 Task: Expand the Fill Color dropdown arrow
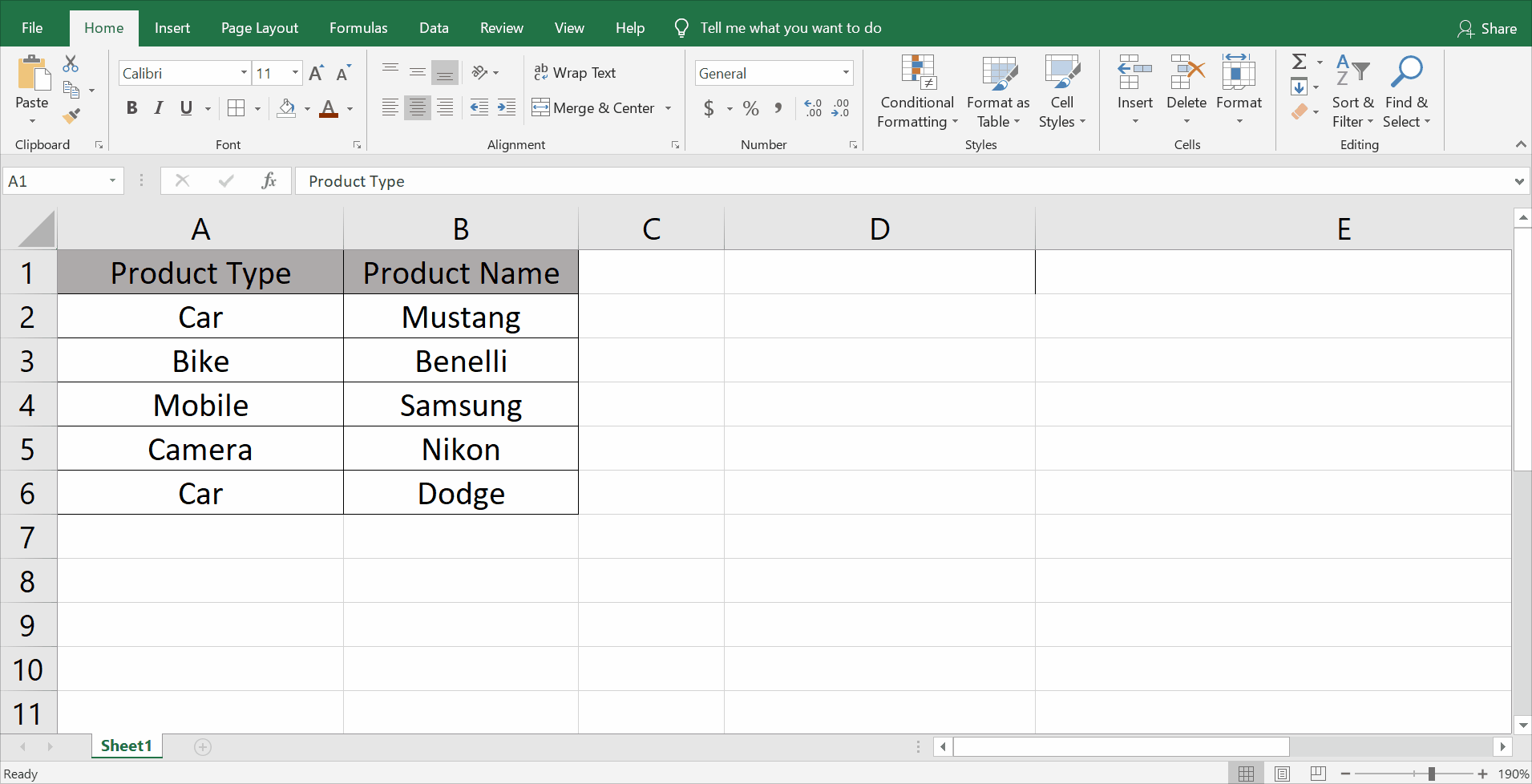[x=305, y=109]
